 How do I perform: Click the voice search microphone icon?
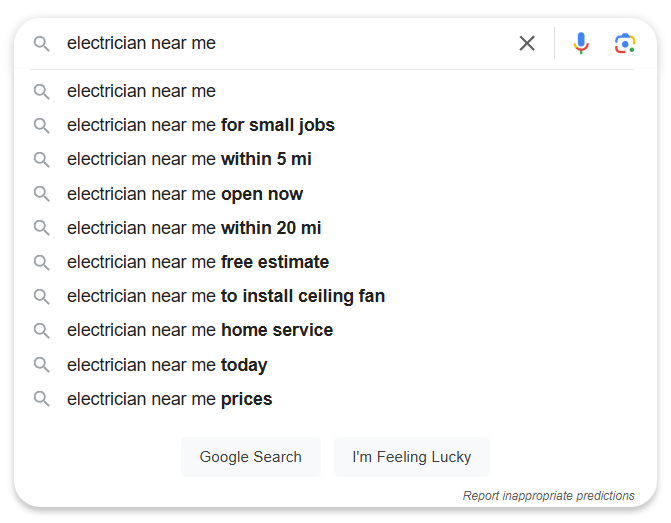click(581, 43)
